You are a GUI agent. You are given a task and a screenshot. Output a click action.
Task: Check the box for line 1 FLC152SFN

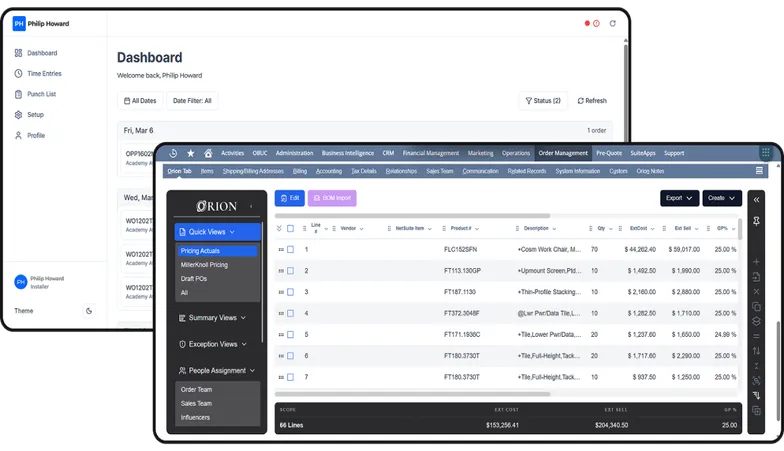pyautogui.click(x=290, y=250)
